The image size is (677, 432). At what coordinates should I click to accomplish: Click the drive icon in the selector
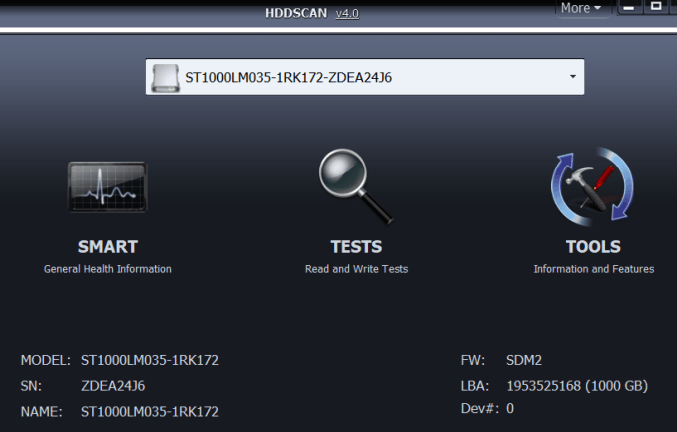coord(166,78)
